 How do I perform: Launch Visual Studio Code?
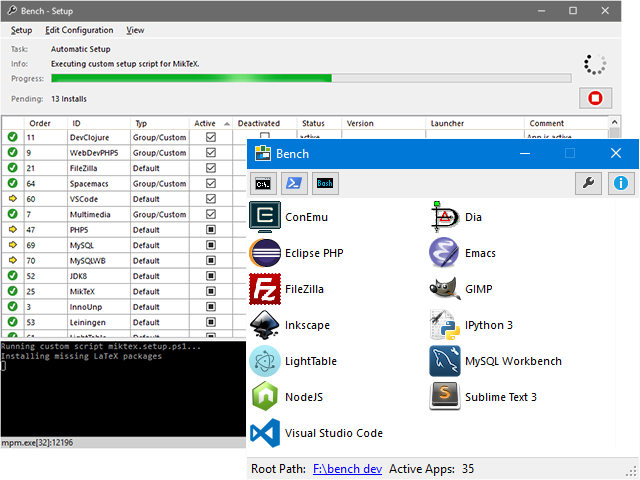pyautogui.click(x=265, y=433)
